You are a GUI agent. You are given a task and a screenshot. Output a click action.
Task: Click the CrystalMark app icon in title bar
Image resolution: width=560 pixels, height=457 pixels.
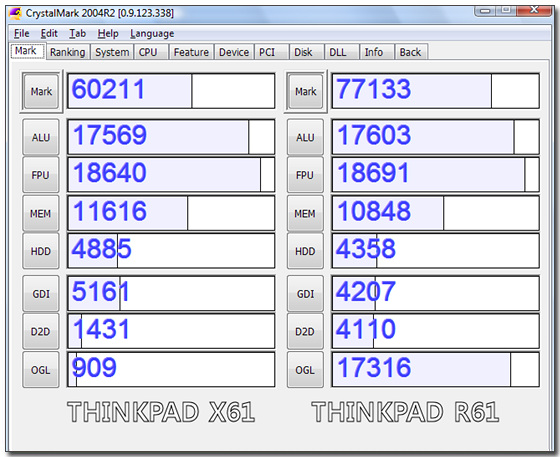15,13
